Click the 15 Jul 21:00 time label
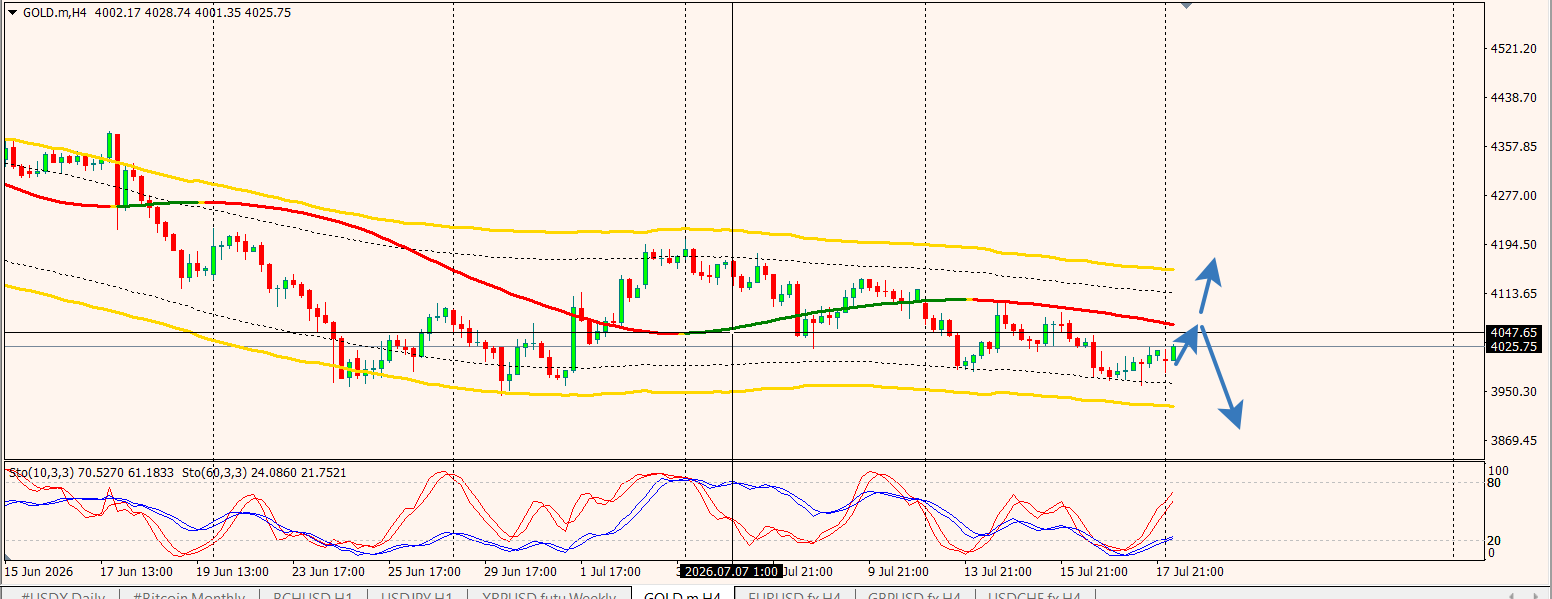The height and width of the screenshot is (599, 1552). (1094, 572)
